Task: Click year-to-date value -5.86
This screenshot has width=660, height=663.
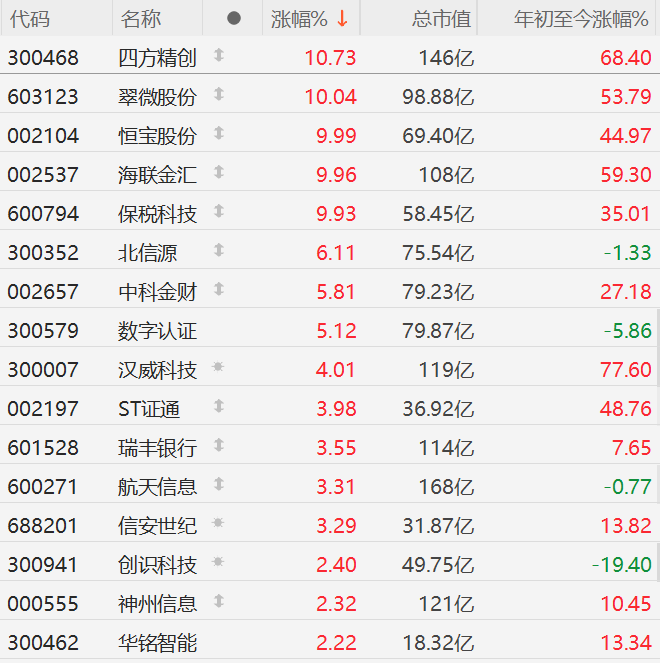Action: click(628, 331)
